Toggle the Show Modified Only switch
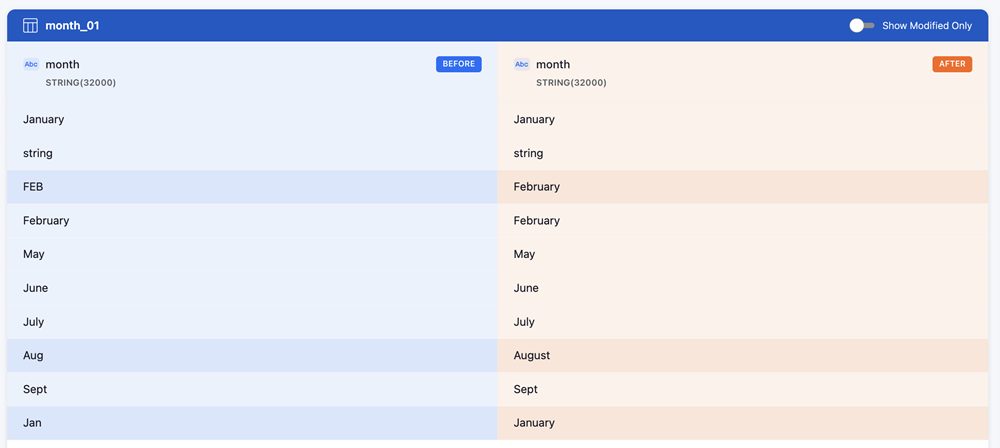Image resolution: width=1000 pixels, height=448 pixels. coord(861,25)
